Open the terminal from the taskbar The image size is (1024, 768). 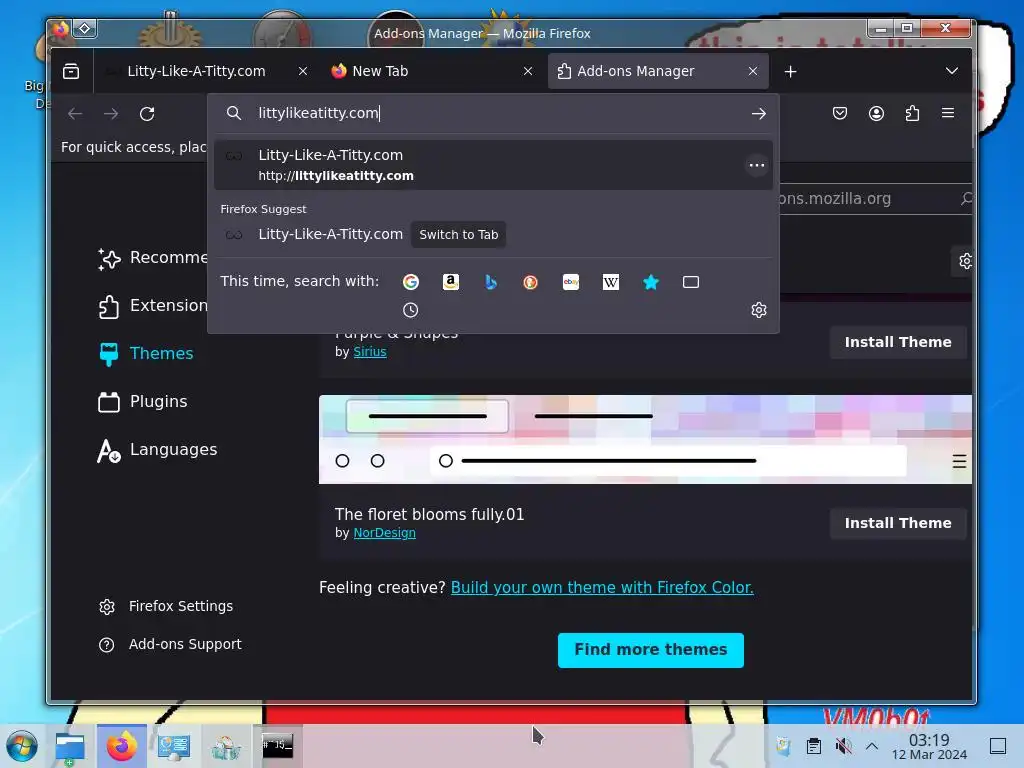tap(278, 746)
